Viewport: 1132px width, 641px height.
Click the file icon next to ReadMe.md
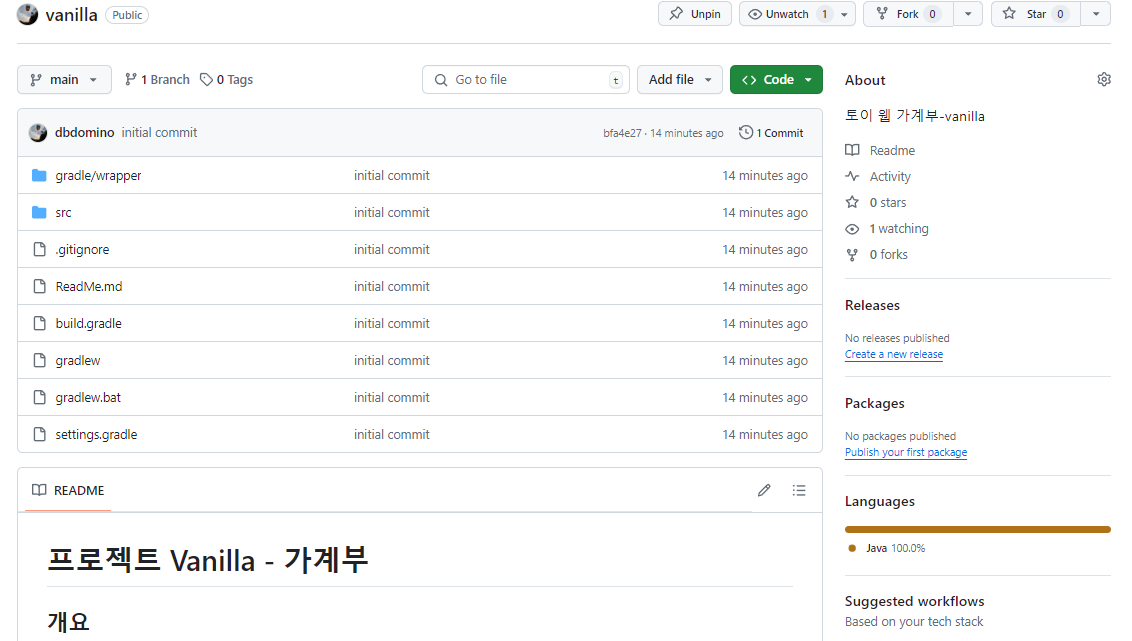coord(40,287)
